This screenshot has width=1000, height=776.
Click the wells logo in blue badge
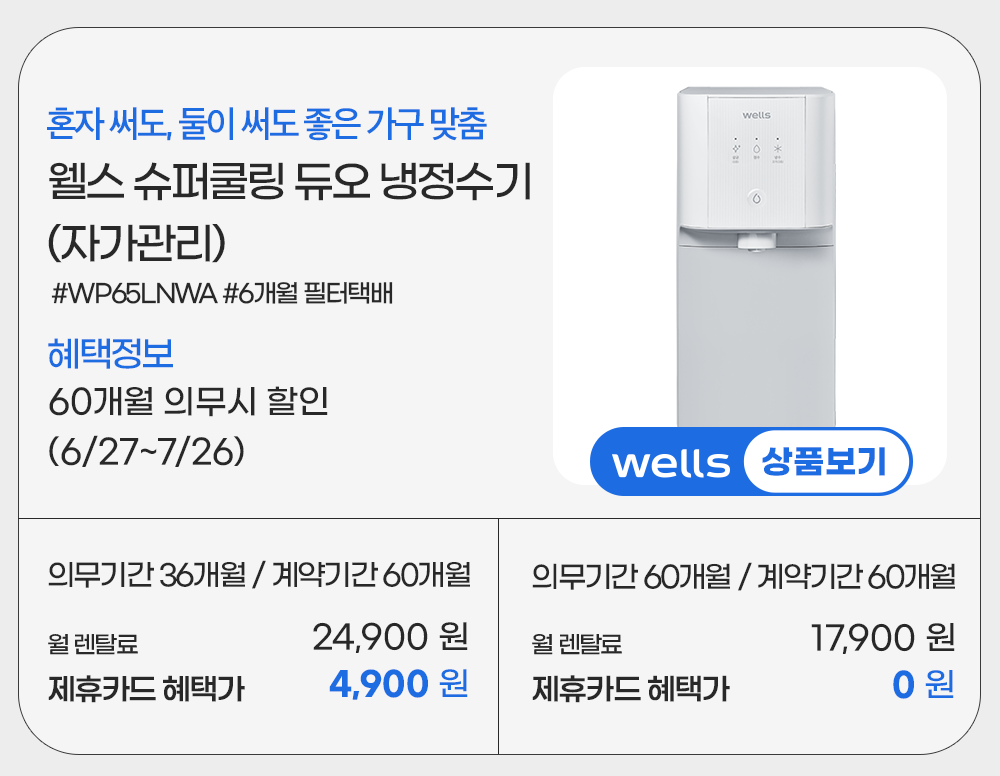[x=670, y=463]
